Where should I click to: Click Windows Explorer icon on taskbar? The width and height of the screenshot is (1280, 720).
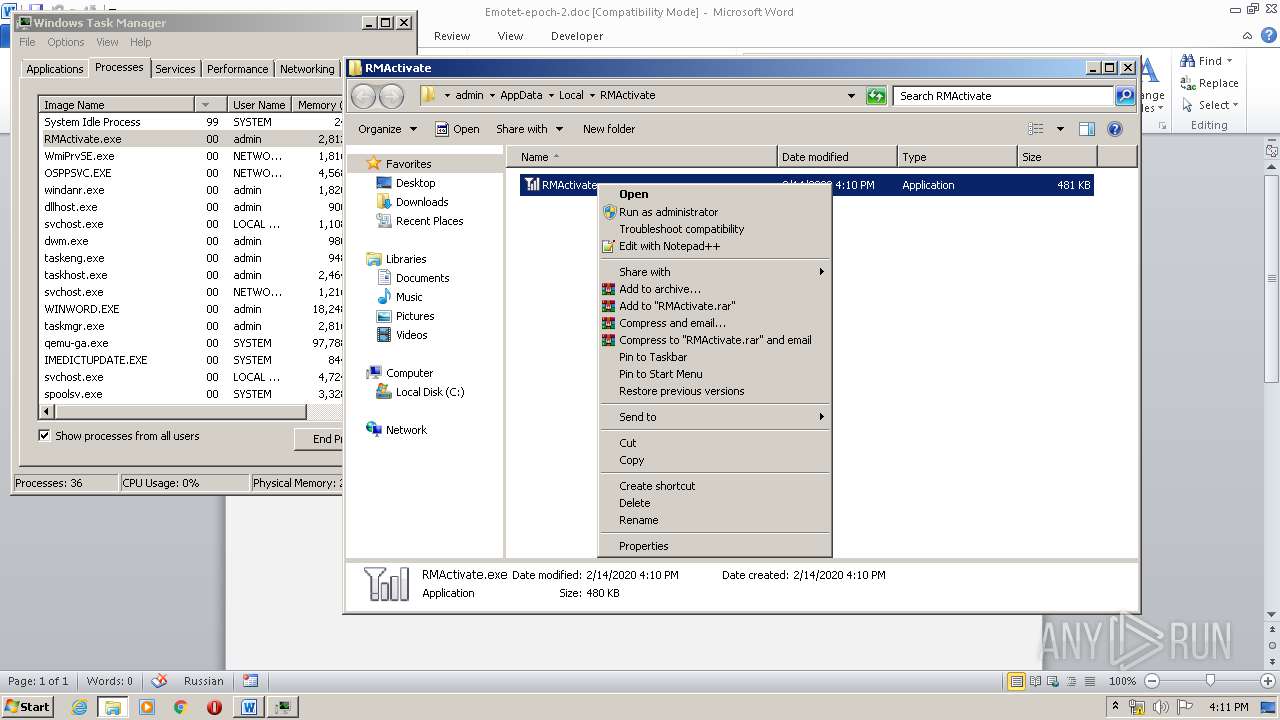[113, 707]
